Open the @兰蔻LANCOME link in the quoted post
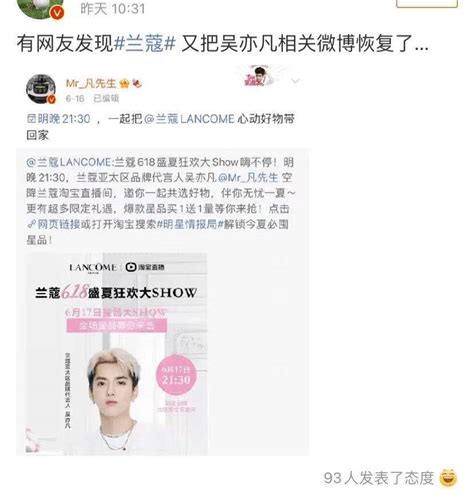 [x=68, y=162]
